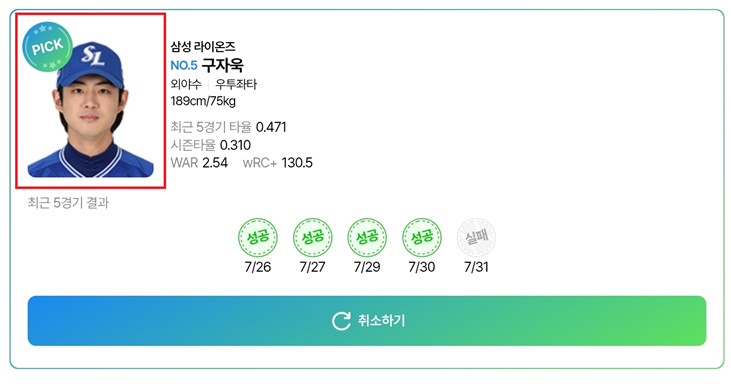
Task: Click the 7/30 성공 stamp
Action: coord(421,237)
